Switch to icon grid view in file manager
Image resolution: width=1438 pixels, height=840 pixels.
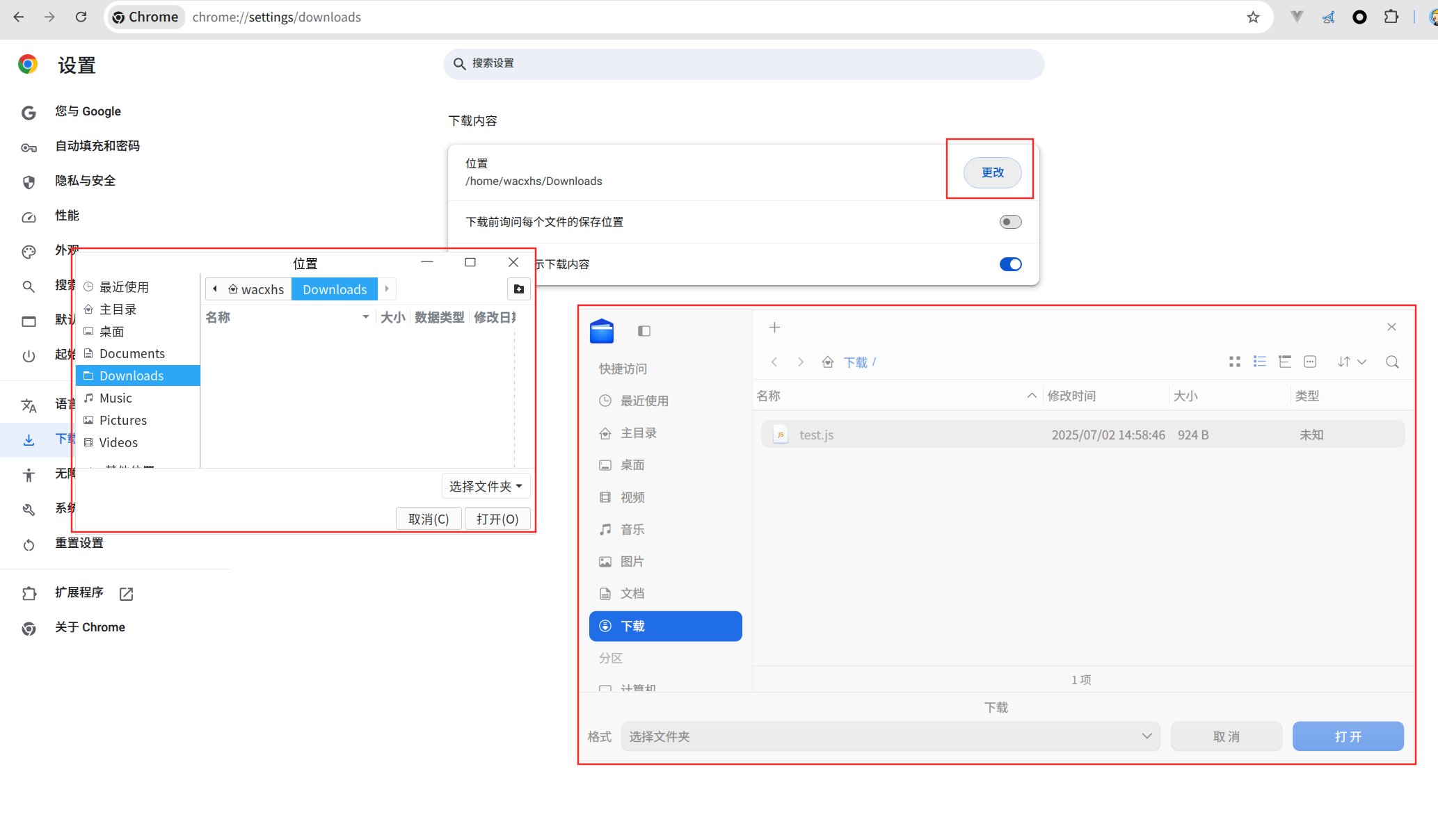[x=1235, y=362]
